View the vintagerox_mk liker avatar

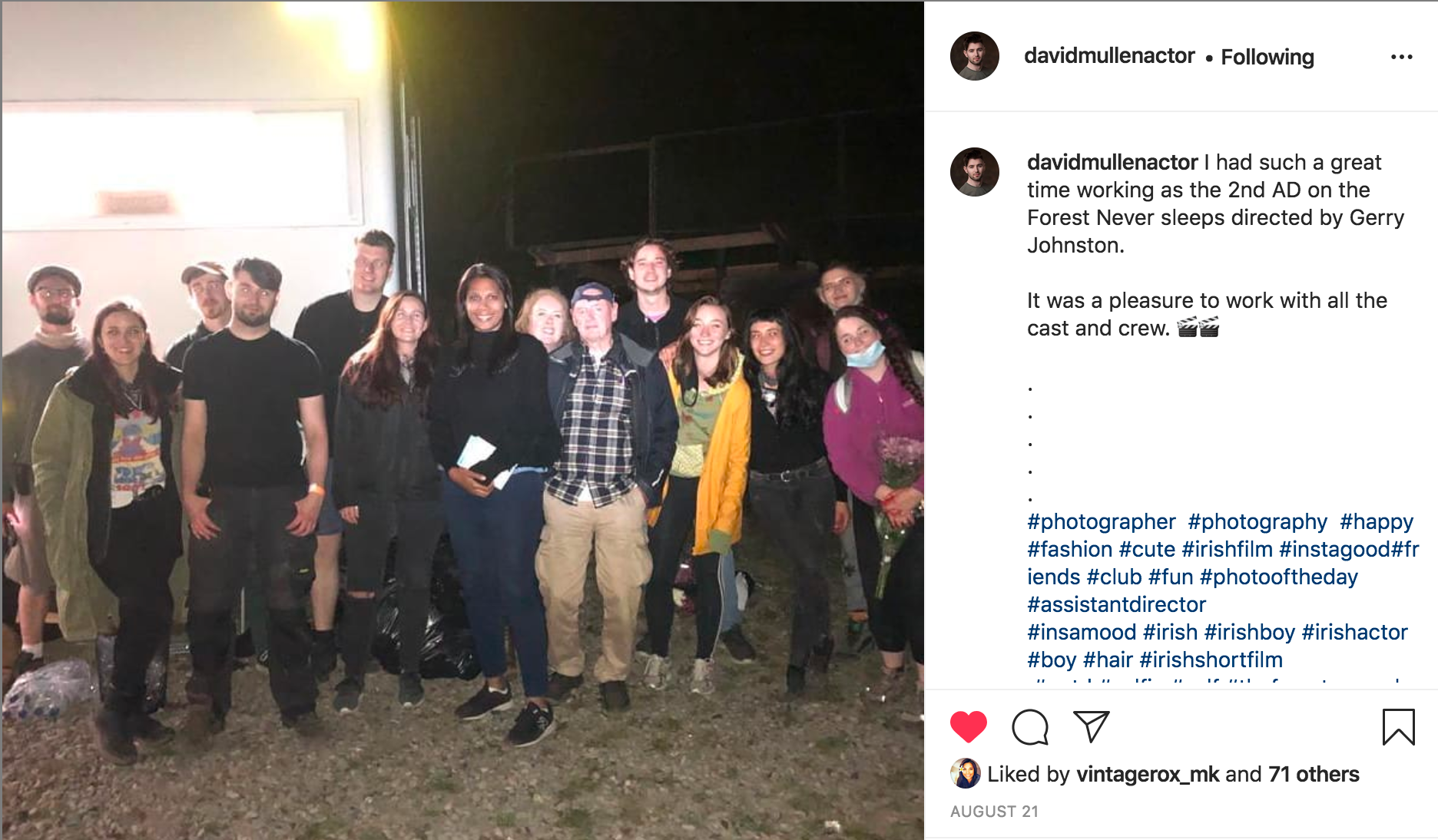965,773
